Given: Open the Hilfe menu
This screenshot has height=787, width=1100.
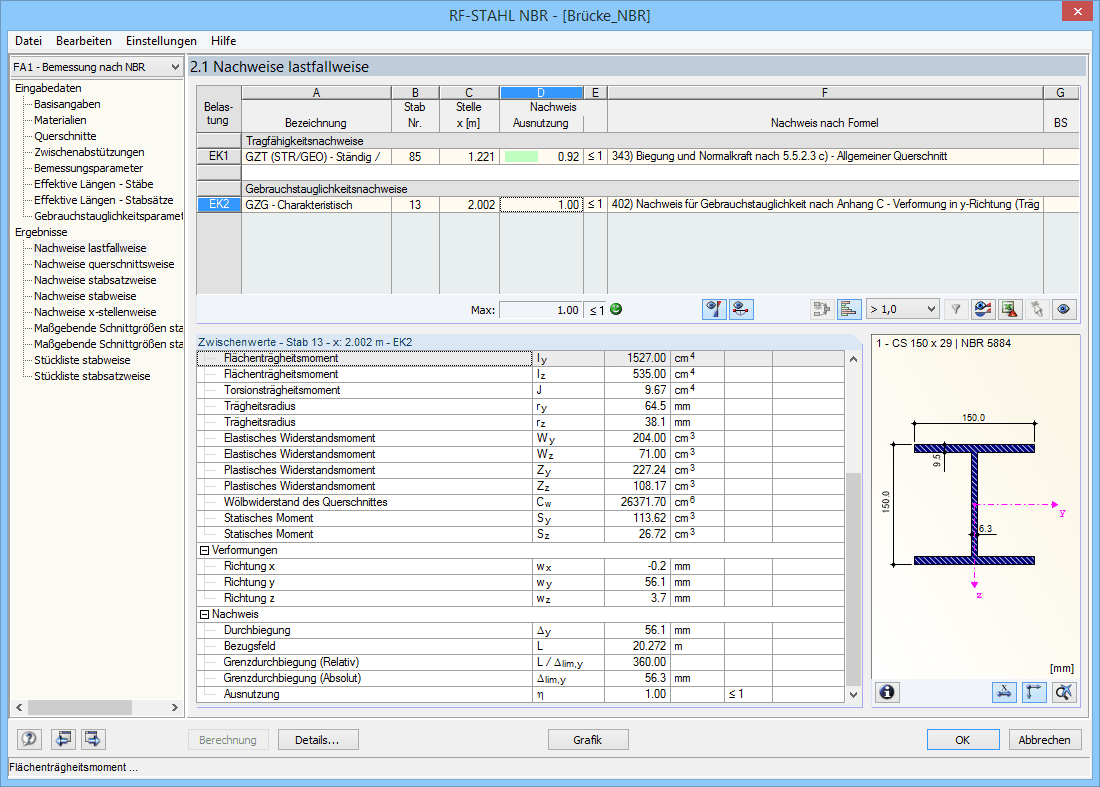Looking at the screenshot, I should click(224, 41).
